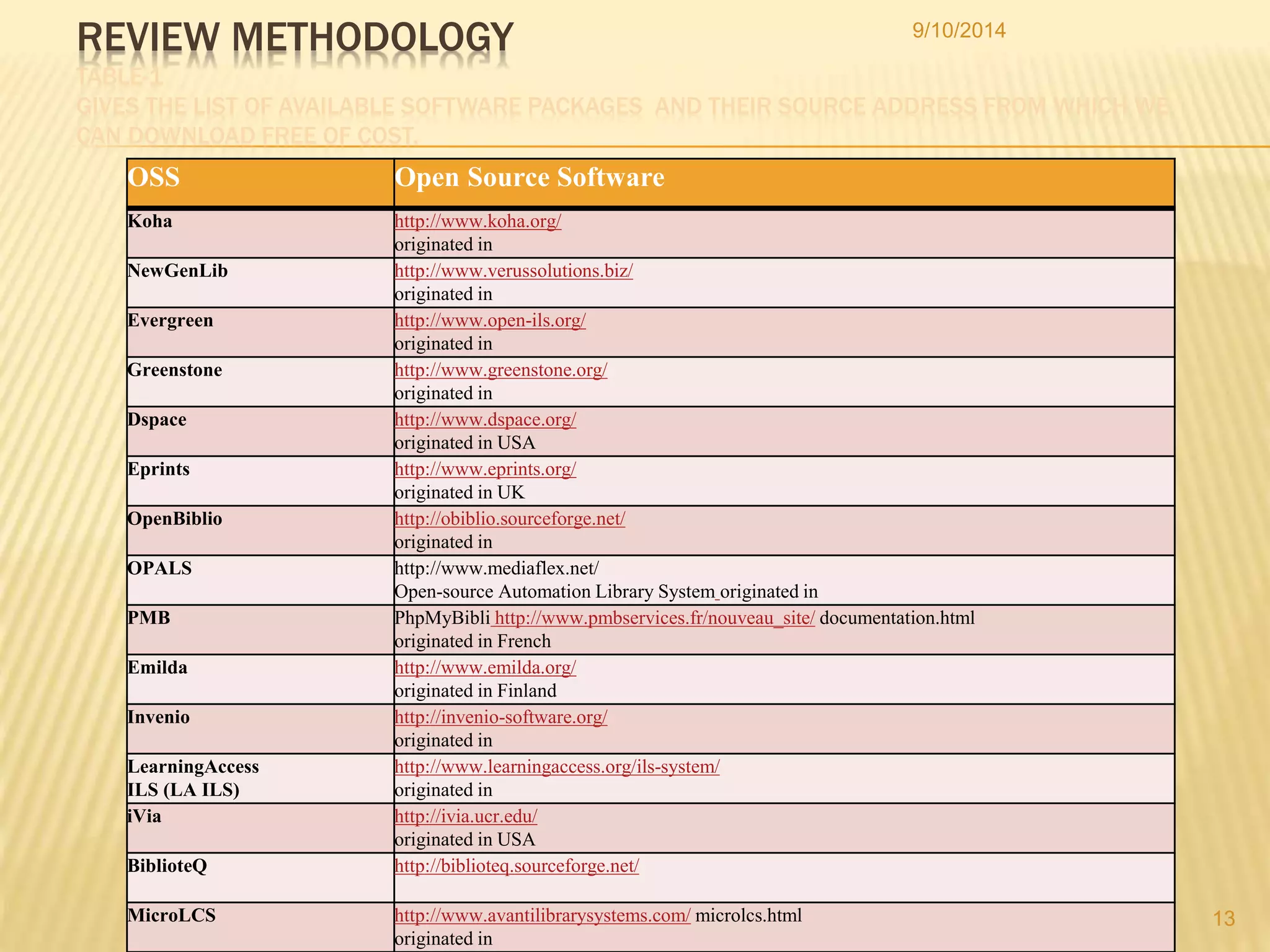Open the koha.org link
The height and width of the screenshot is (952, 1270).
pyautogui.click(x=478, y=221)
